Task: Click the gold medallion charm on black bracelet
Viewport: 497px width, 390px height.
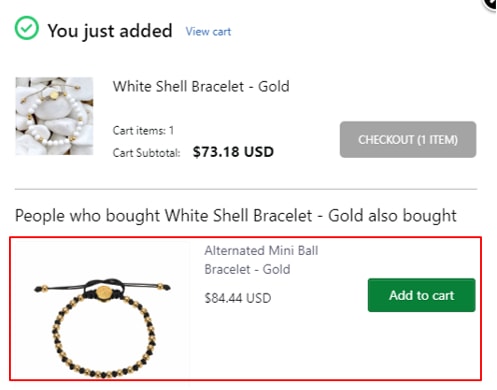Action: pyautogui.click(x=104, y=293)
